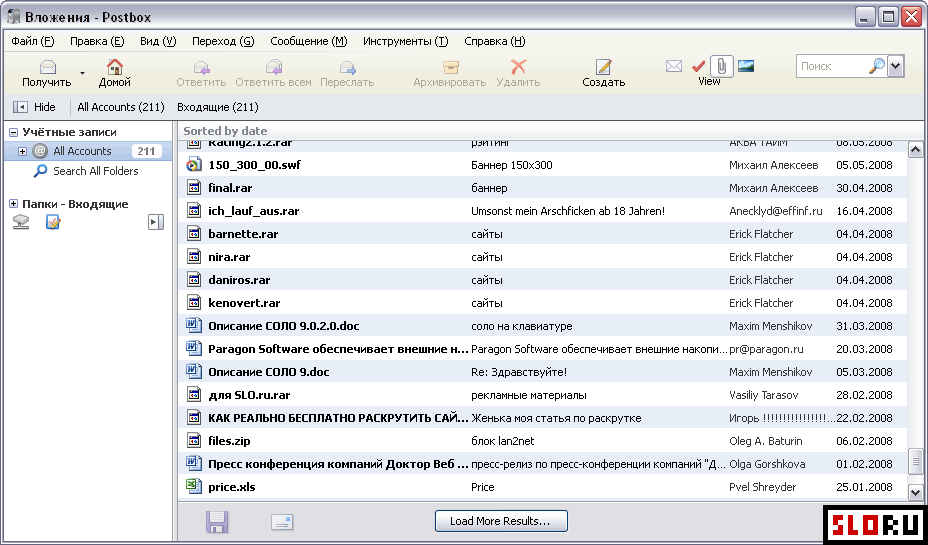The height and width of the screenshot is (545, 928).
Task: Click sender Михаил Алексеев for final.rar
Action: point(774,188)
